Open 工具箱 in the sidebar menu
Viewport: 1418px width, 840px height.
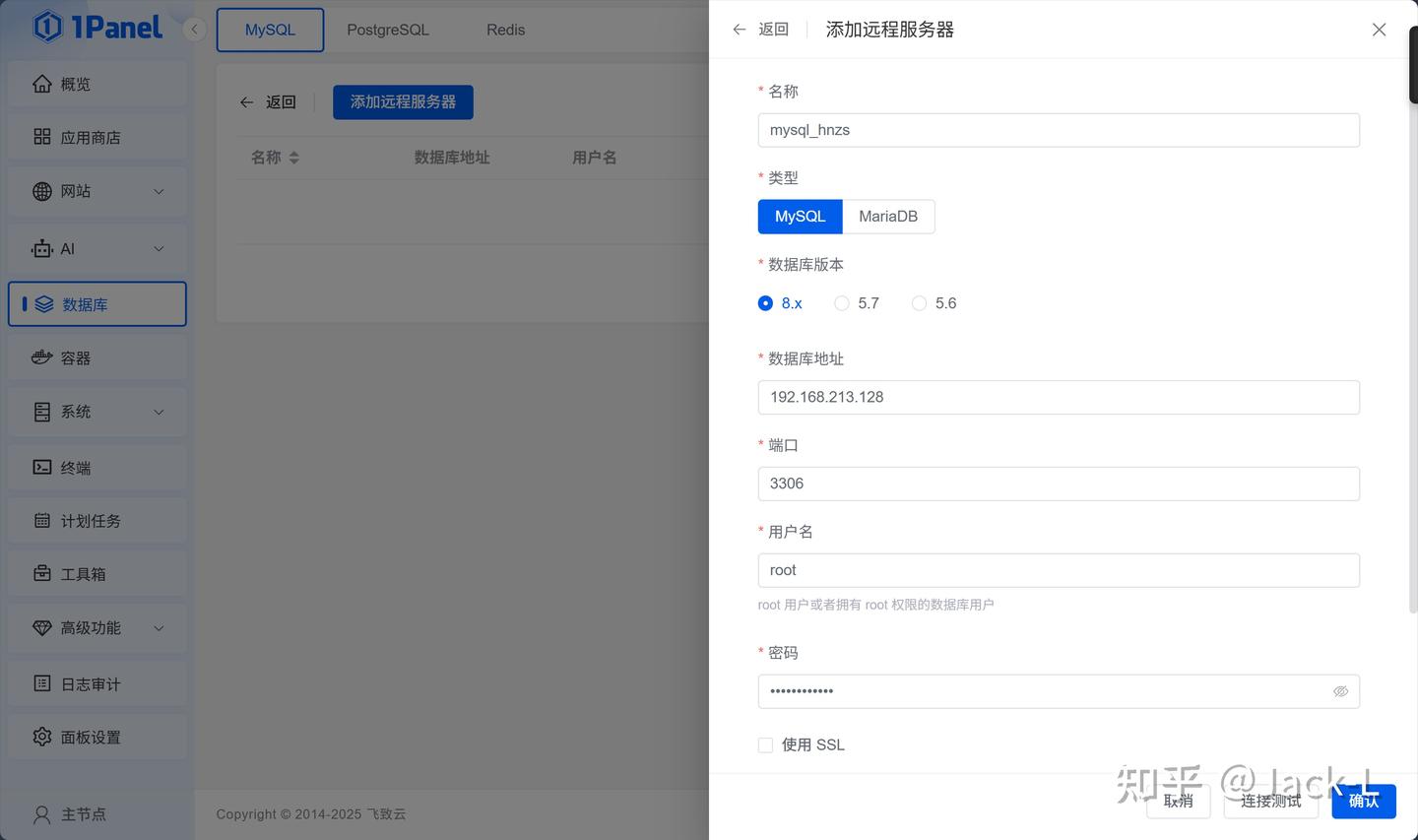click(97, 573)
